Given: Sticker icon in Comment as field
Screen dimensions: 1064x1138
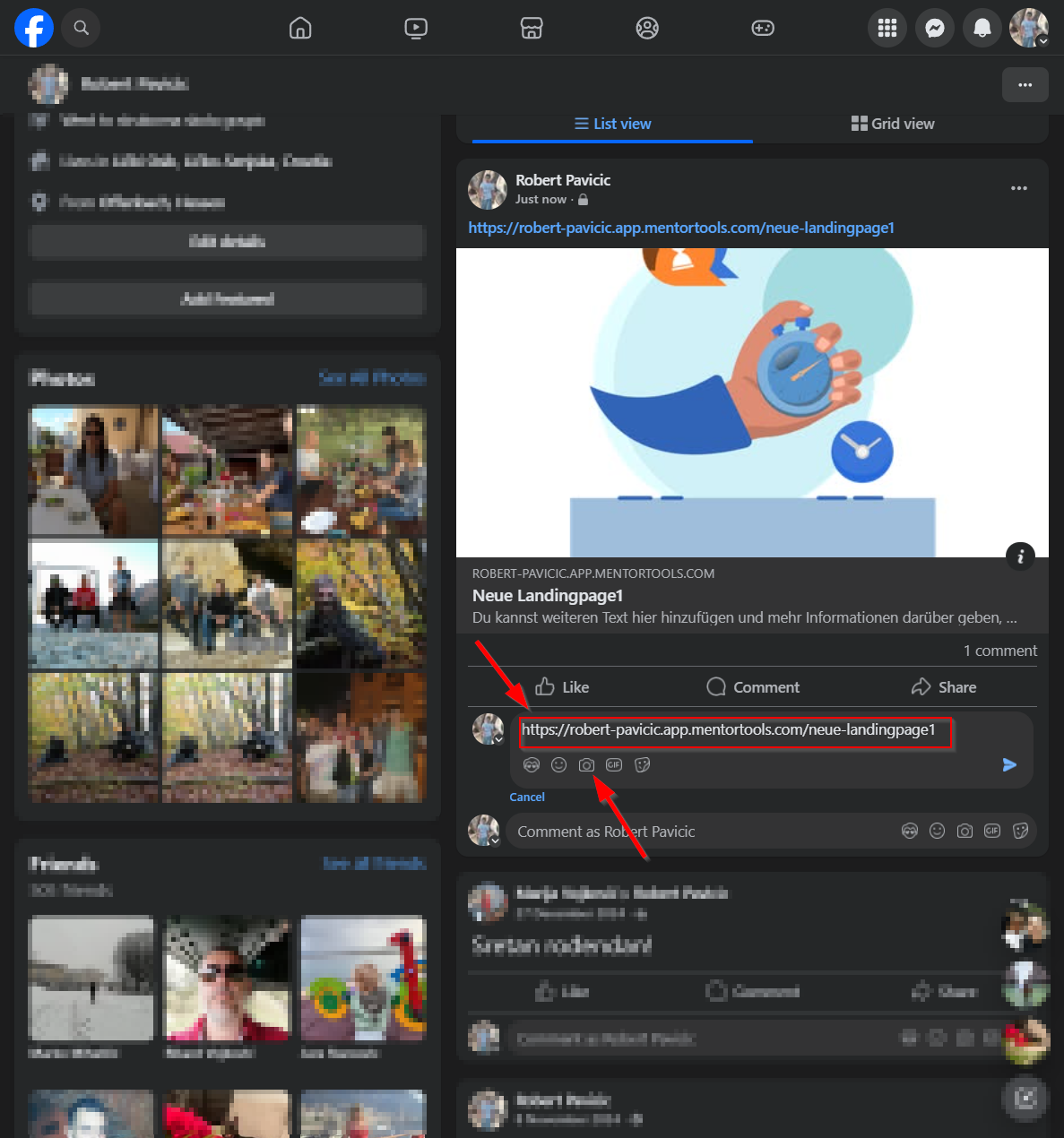Looking at the screenshot, I should pos(1020,832).
